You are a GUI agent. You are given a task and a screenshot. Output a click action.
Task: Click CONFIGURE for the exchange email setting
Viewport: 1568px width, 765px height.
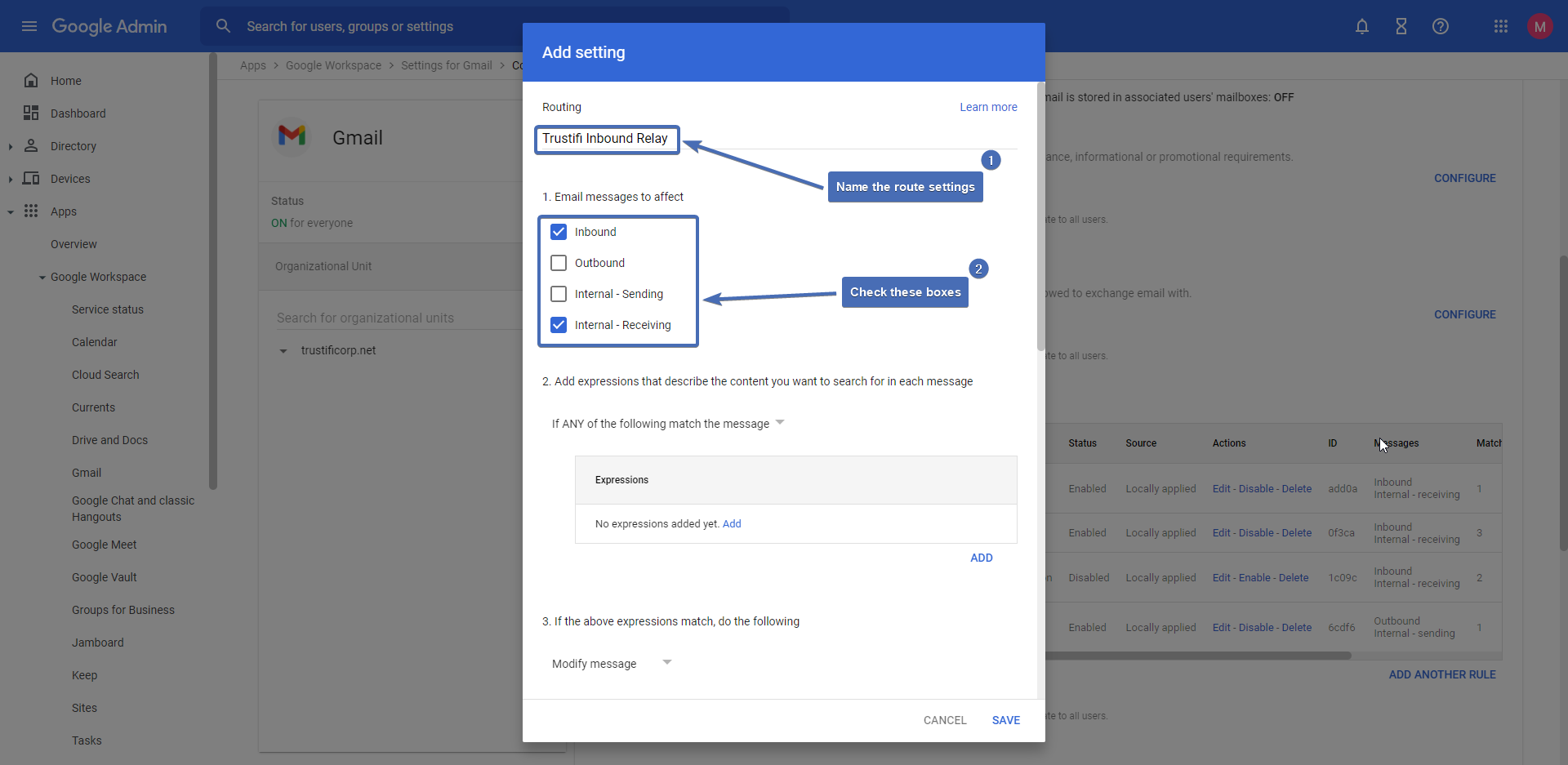click(1465, 314)
